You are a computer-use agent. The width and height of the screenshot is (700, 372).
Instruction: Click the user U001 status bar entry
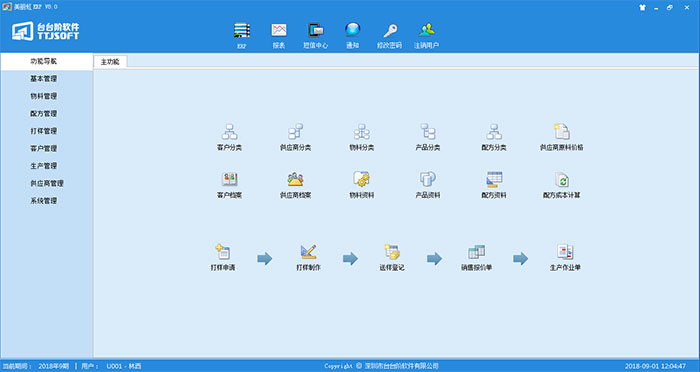point(124,366)
